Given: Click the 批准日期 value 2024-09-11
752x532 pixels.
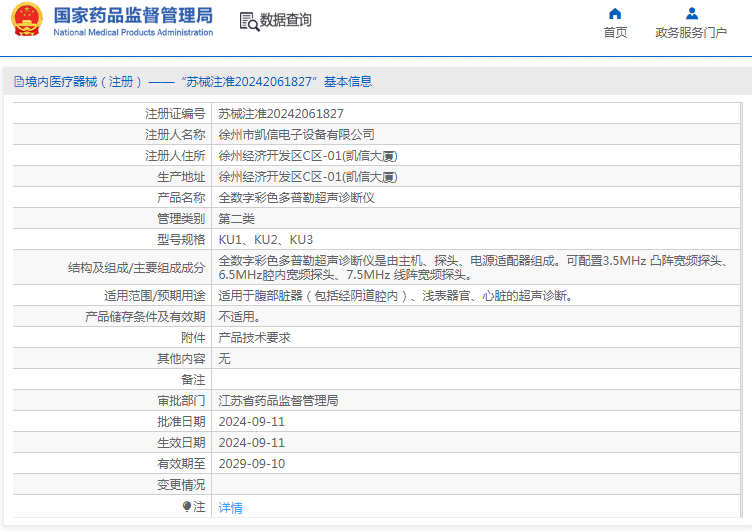Looking at the screenshot, I should click(252, 422).
